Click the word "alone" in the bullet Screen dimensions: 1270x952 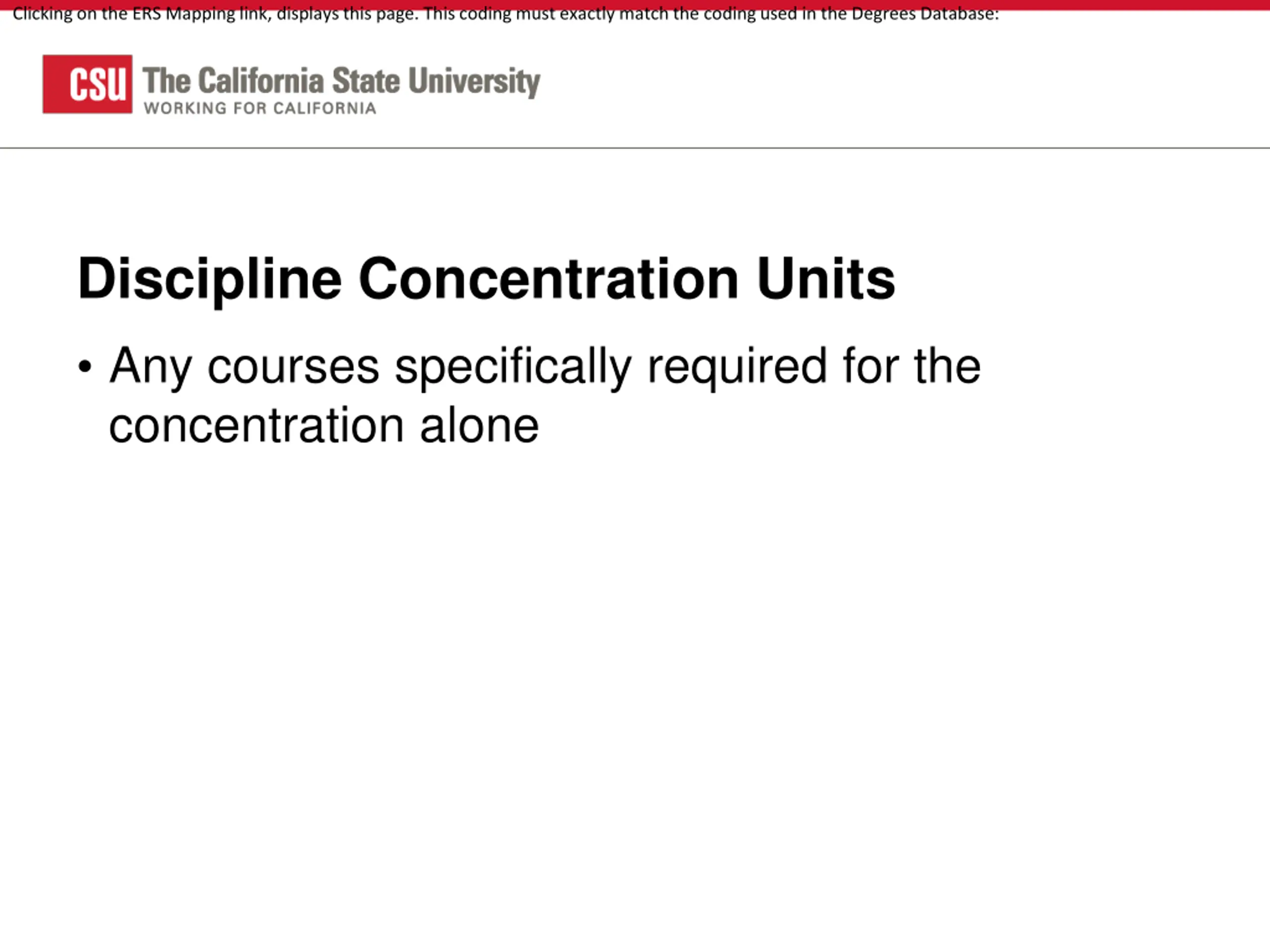click(x=479, y=425)
